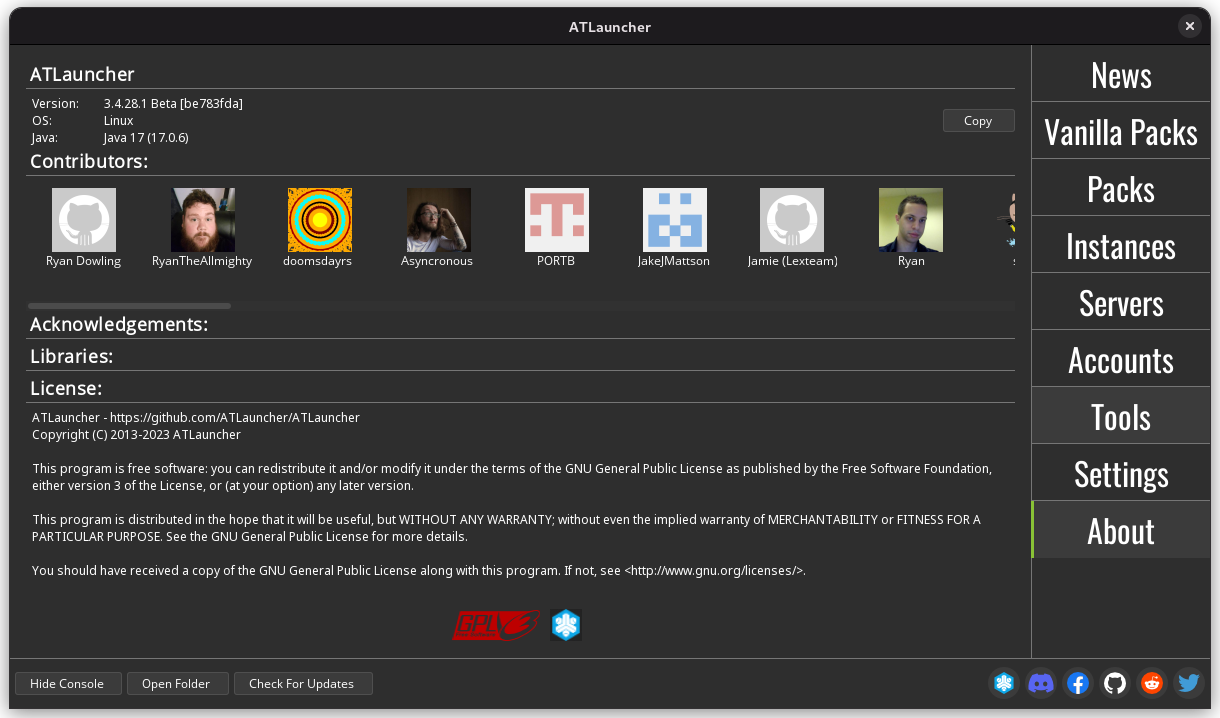Open the Reddit icon link
Image resolution: width=1220 pixels, height=718 pixels.
[x=1152, y=683]
